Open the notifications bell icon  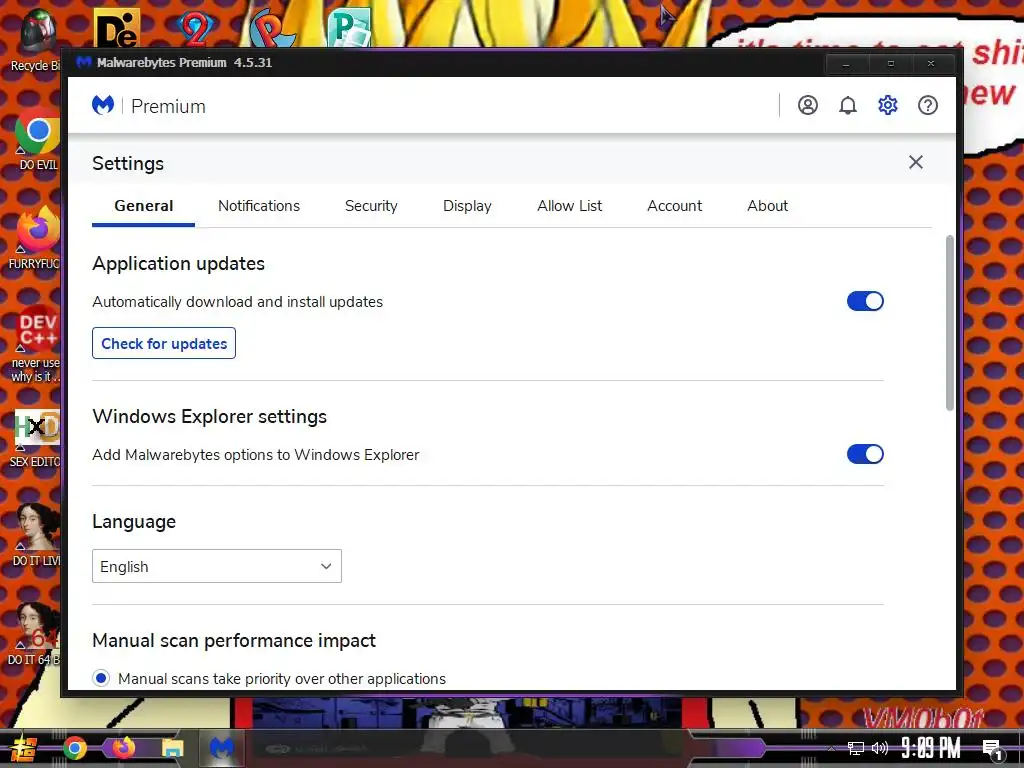(848, 105)
